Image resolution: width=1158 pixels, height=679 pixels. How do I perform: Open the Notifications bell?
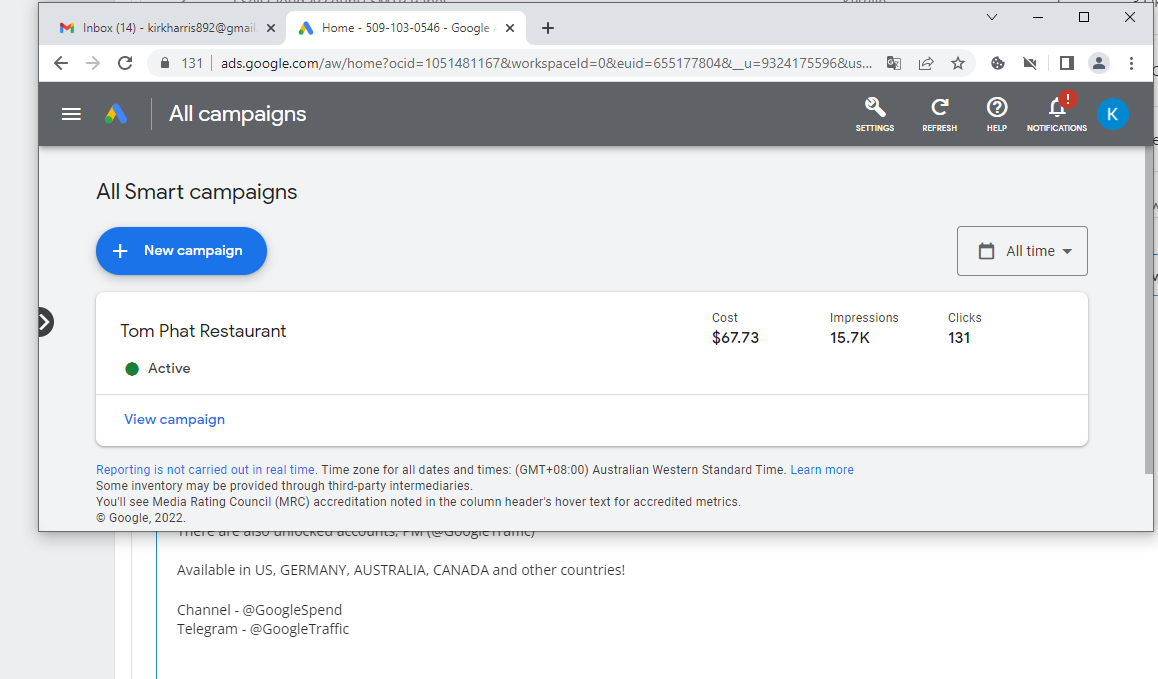pos(1057,115)
